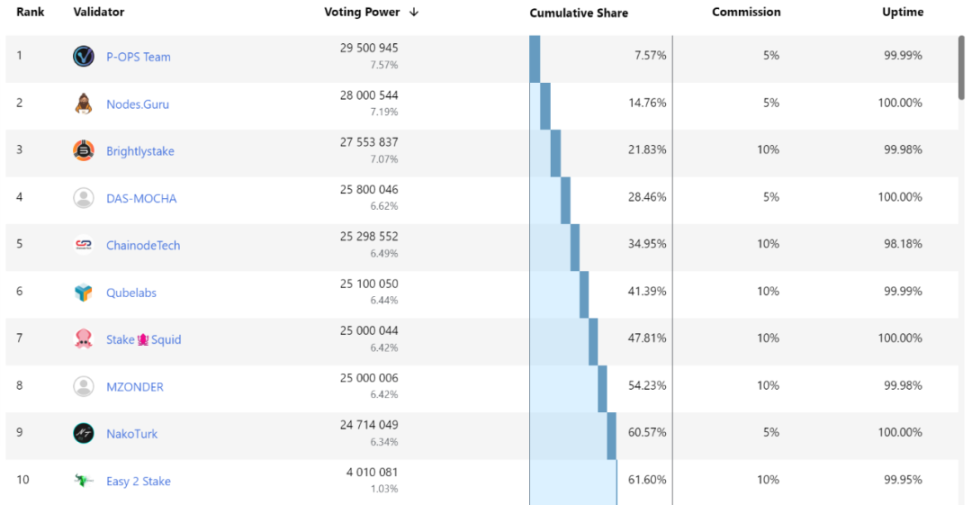This screenshot has width=972, height=505.
Task: Click the Cumulative Share column header
Action: (x=579, y=14)
